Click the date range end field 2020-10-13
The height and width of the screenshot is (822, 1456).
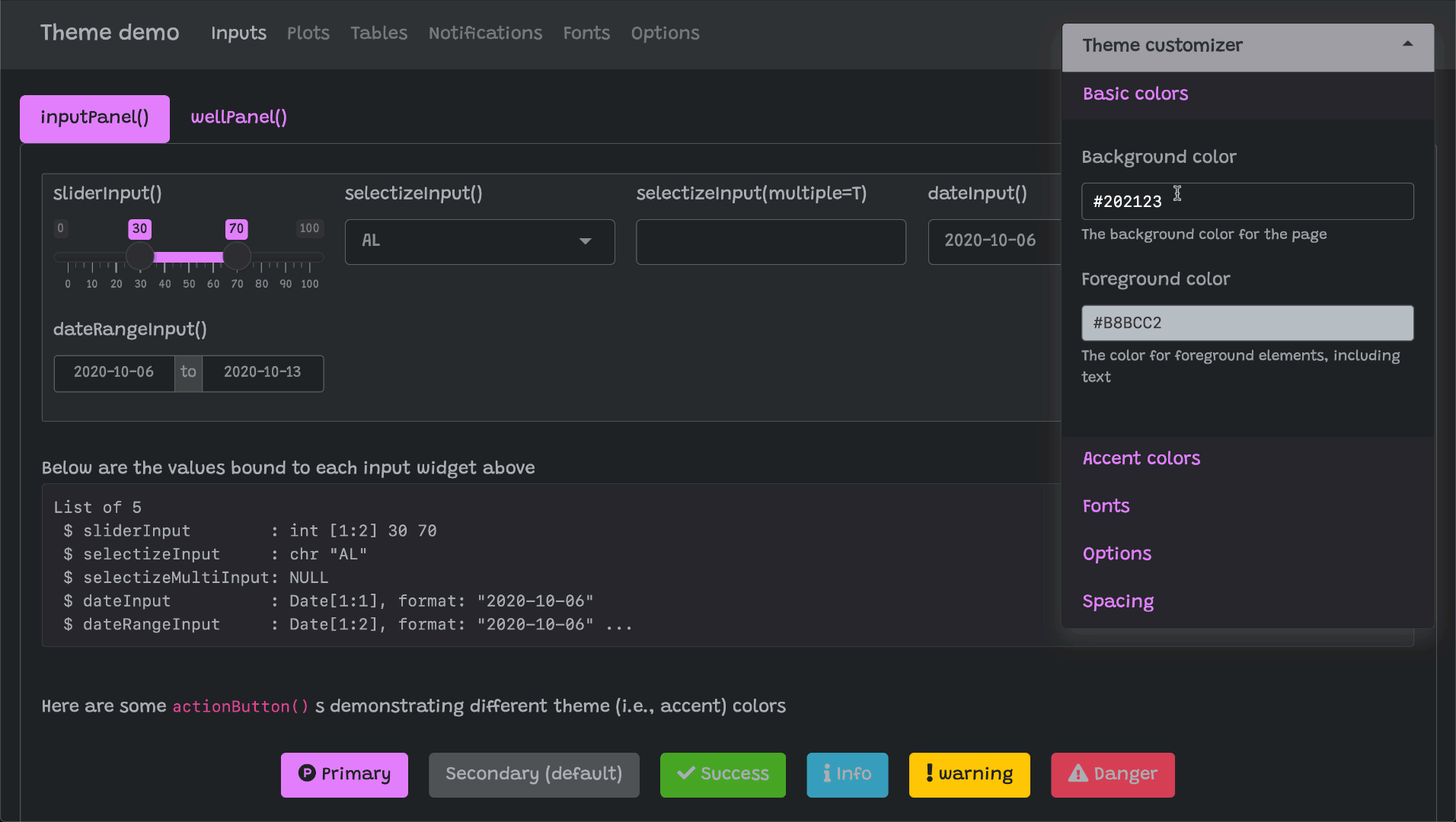pos(263,373)
